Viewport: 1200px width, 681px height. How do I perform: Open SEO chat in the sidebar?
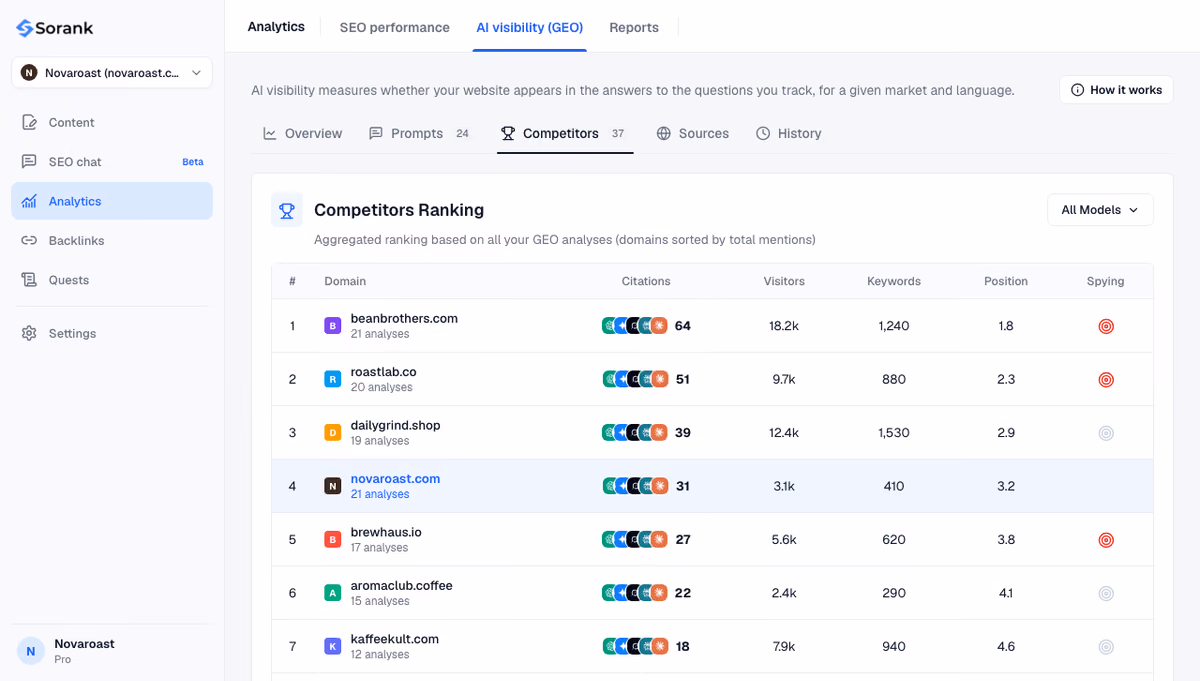point(112,162)
